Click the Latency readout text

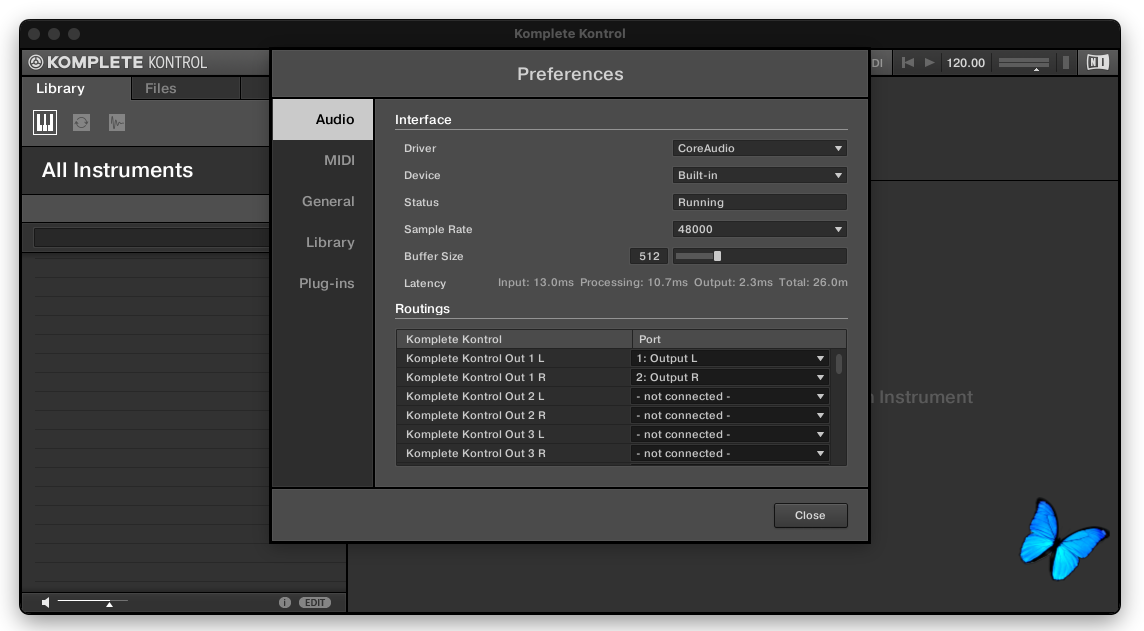672,282
